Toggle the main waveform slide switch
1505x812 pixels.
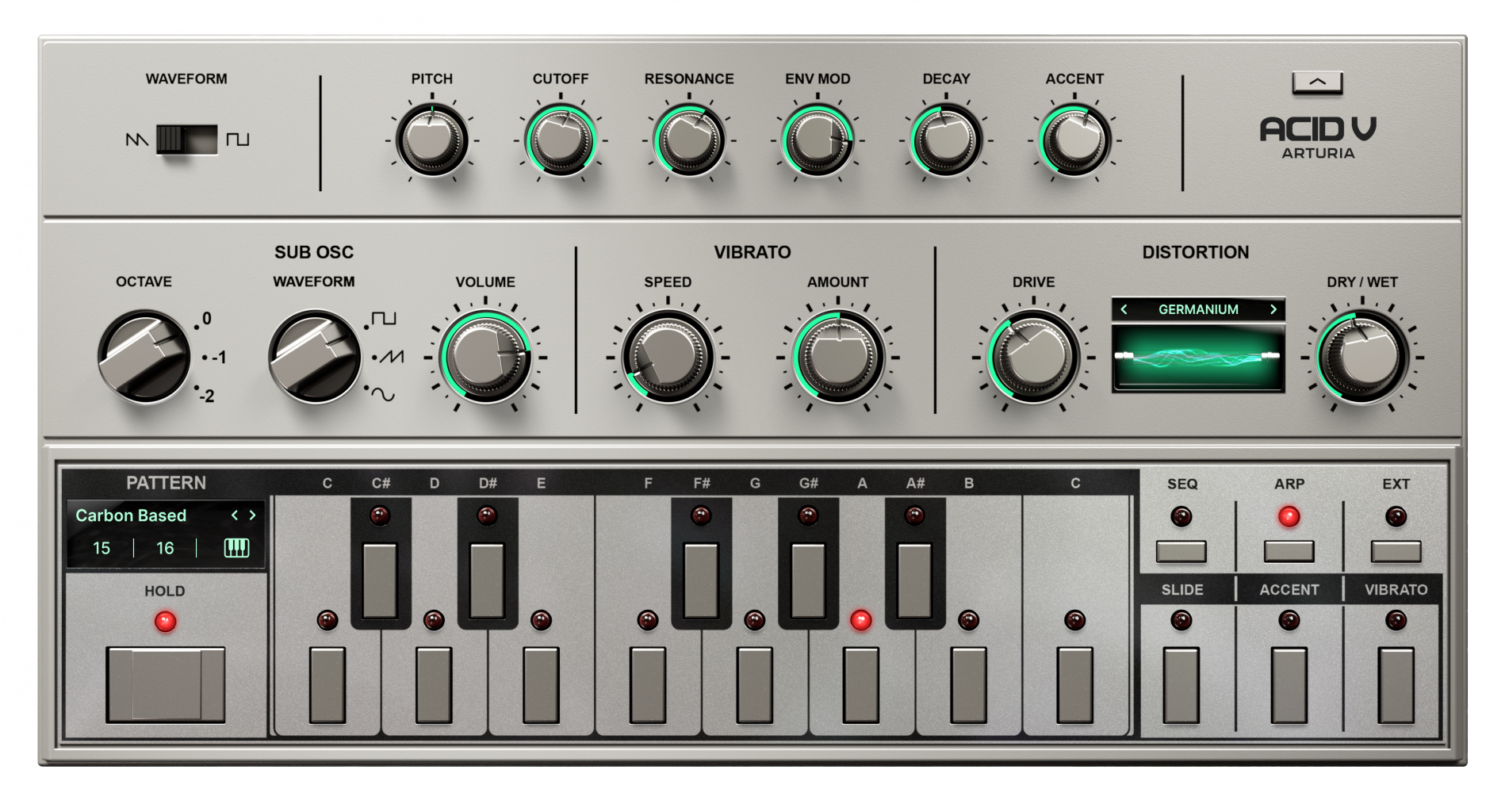(186, 140)
